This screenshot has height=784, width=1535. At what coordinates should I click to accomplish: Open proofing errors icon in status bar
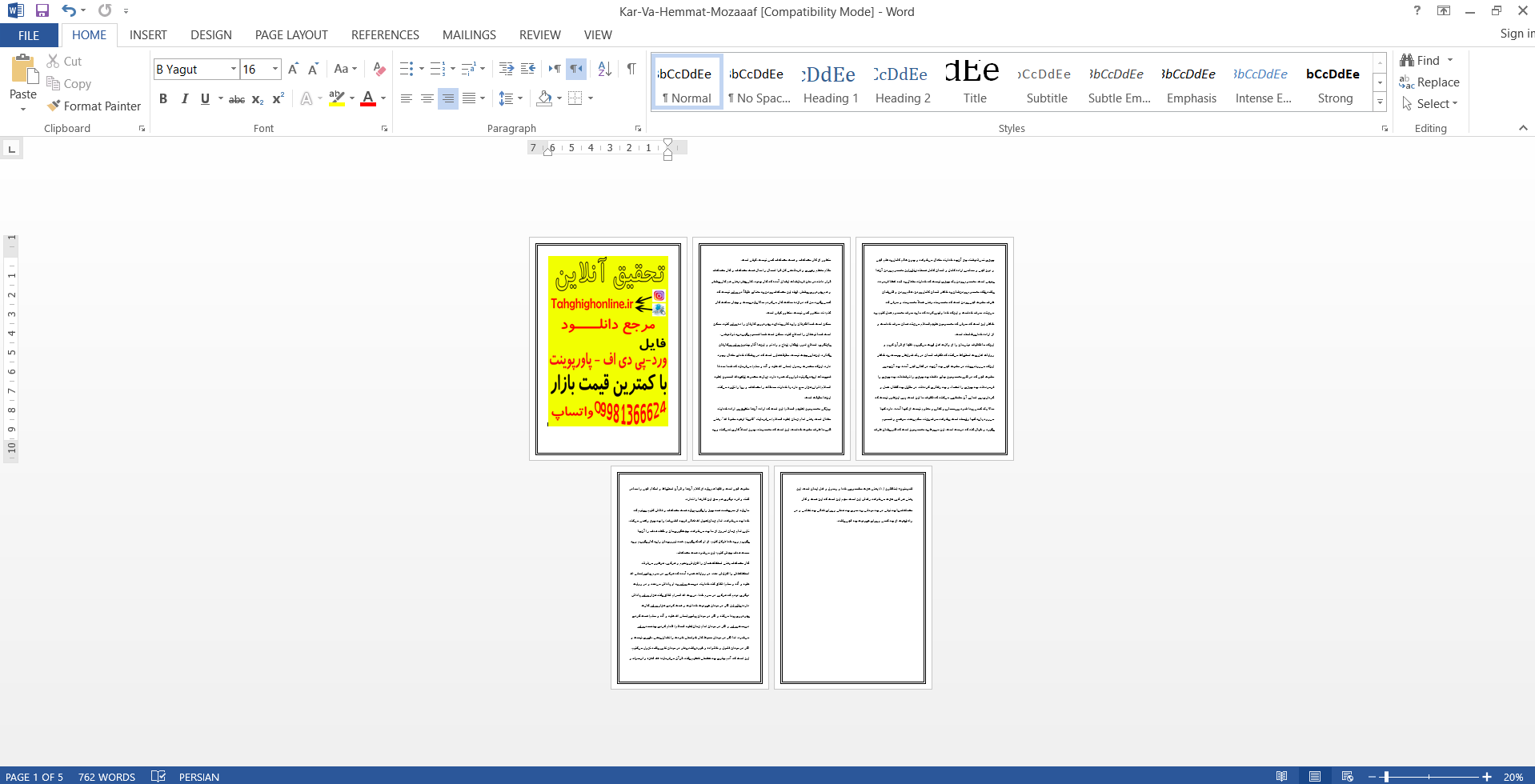(158, 776)
